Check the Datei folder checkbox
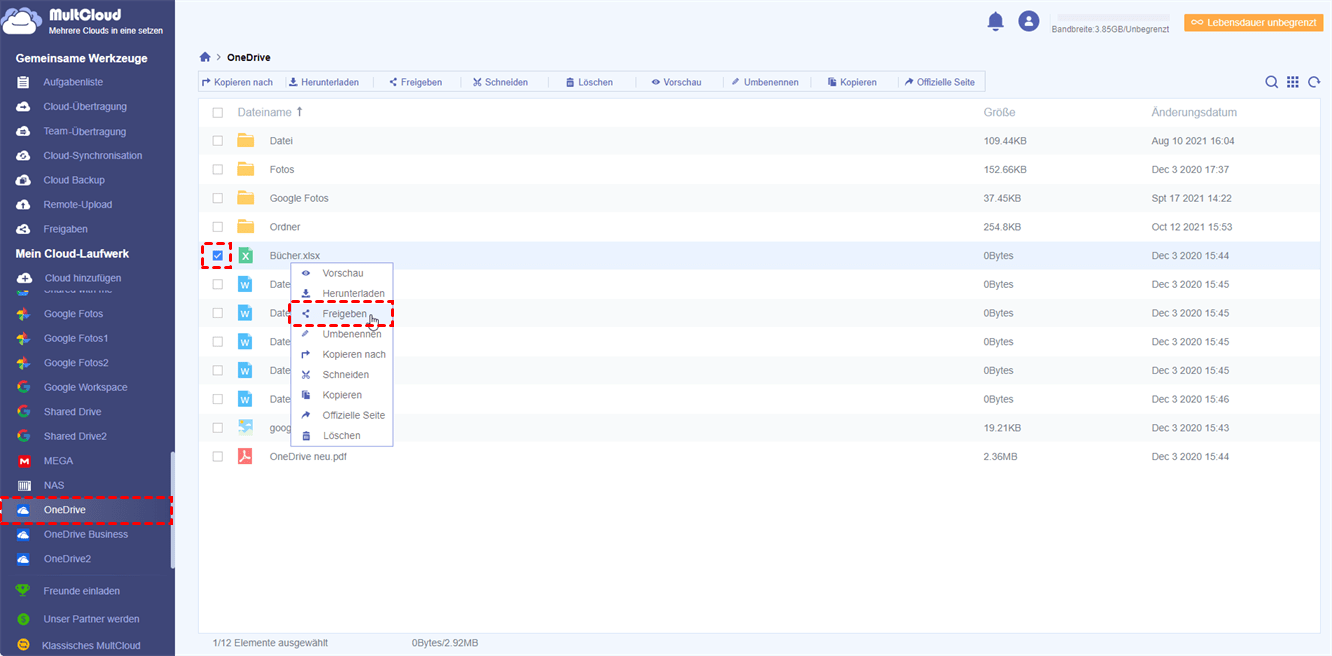The height and width of the screenshot is (656, 1332). point(218,141)
